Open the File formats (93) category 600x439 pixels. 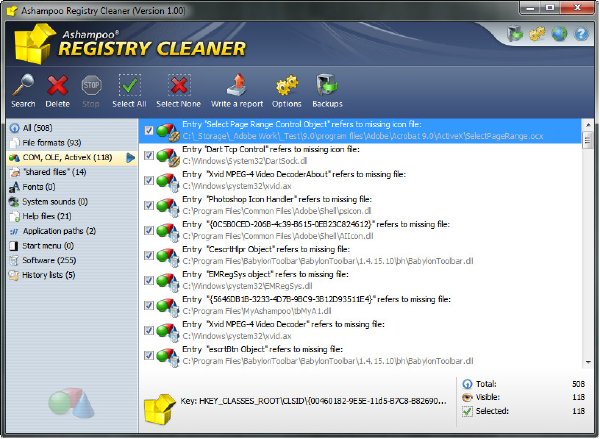click(x=72, y=143)
